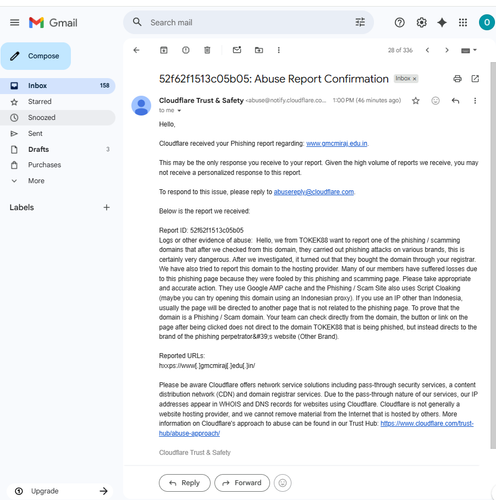Open www.gmcmiraj.edu.in link
496x500 pixels.
pyautogui.click(x=337, y=144)
